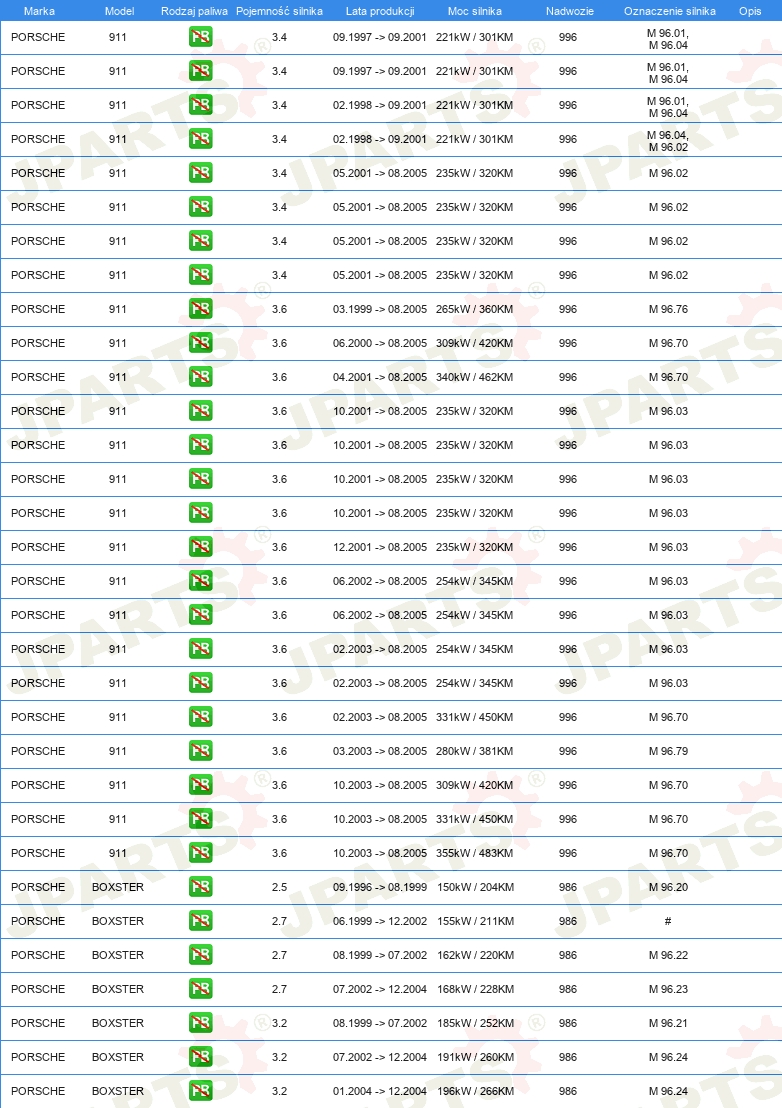This screenshot has width=782, height=1108.
Task: Click the # engine code cell
Action: tap(668, 921)
